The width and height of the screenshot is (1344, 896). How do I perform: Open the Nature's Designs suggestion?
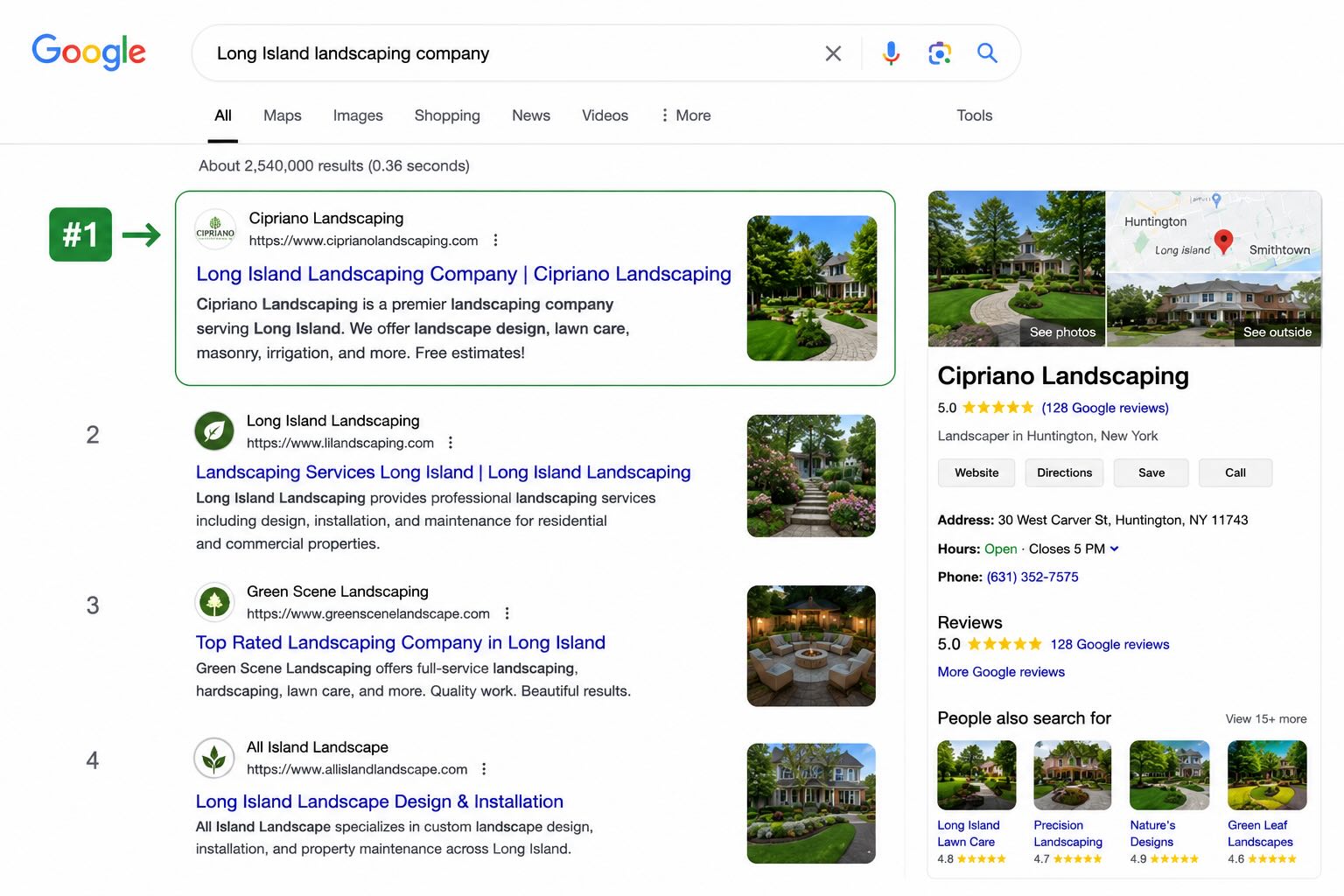pyautogui.click(x=1152, y=834)
